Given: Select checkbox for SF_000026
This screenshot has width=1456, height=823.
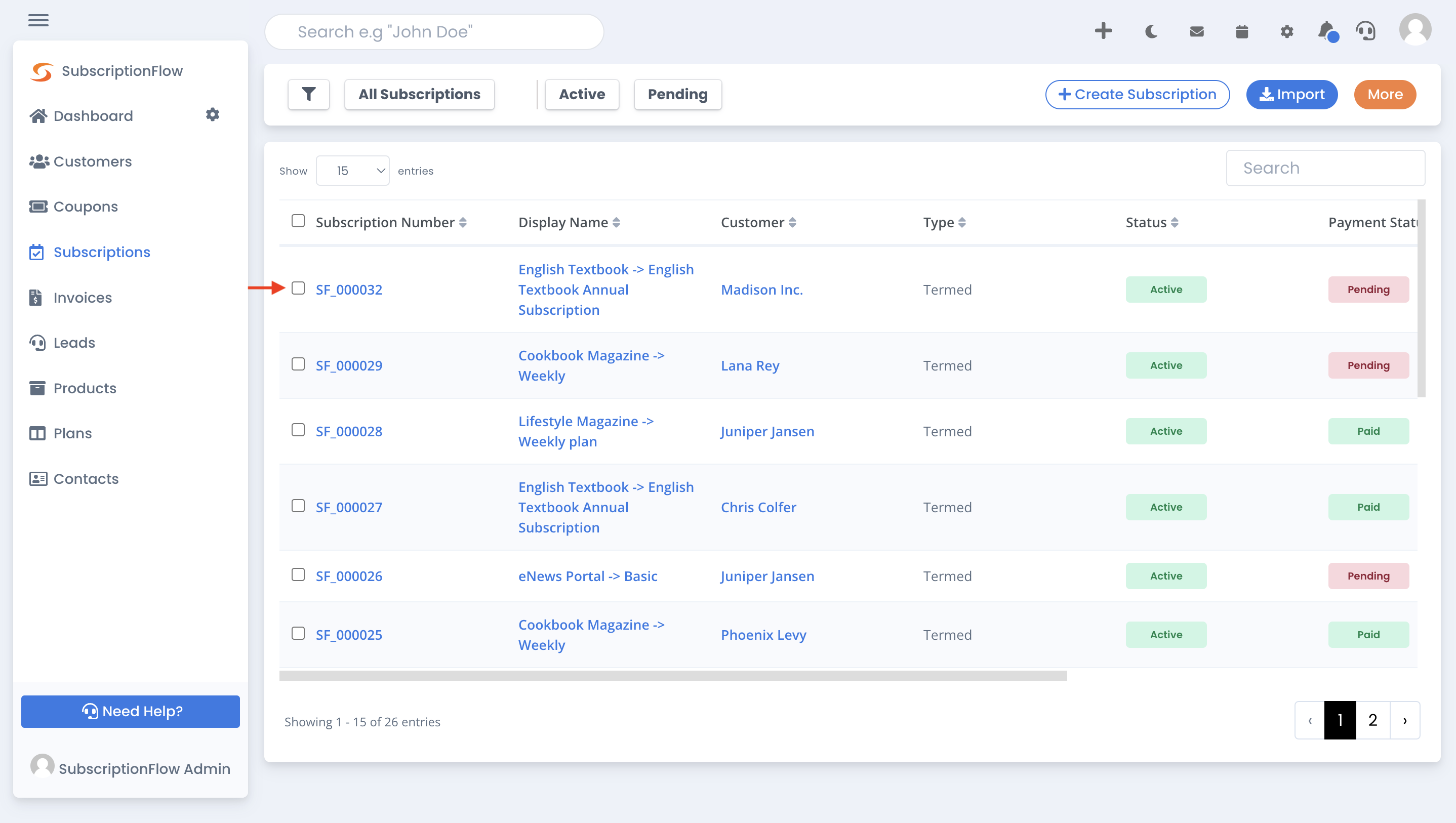Looking at the screenshot, I should coord(298,575).
